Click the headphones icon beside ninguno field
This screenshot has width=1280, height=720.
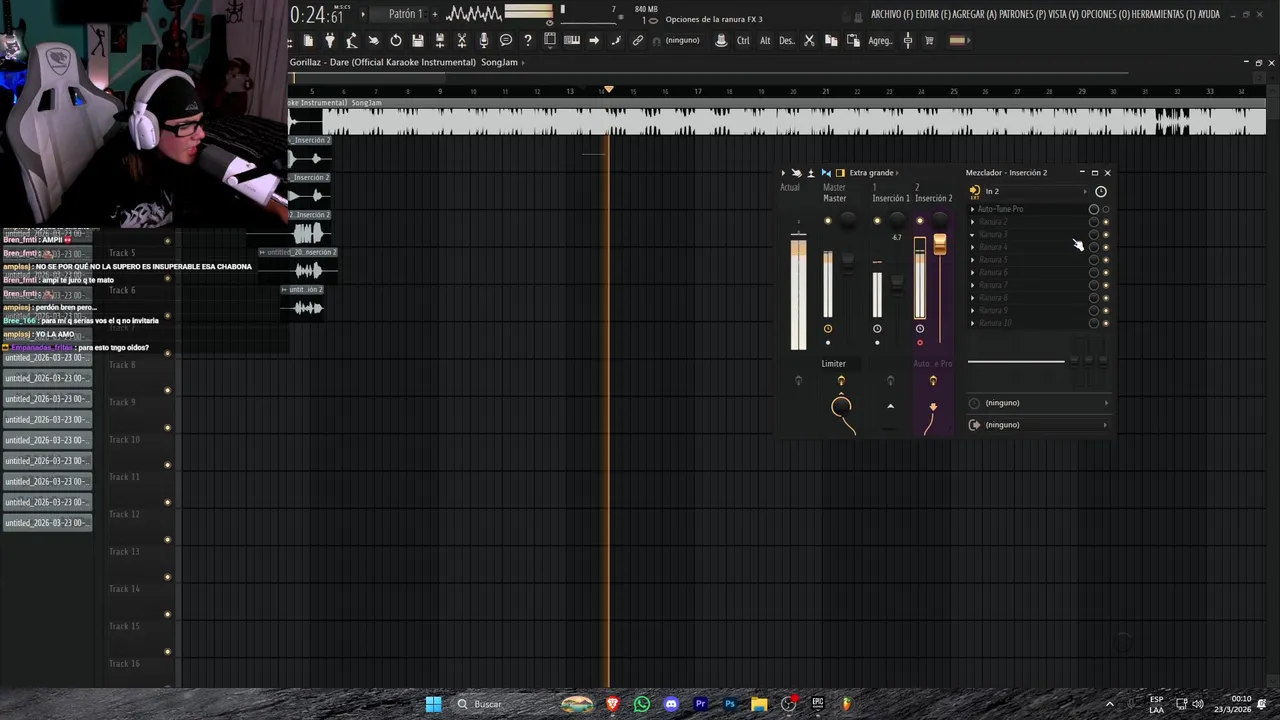657,41
